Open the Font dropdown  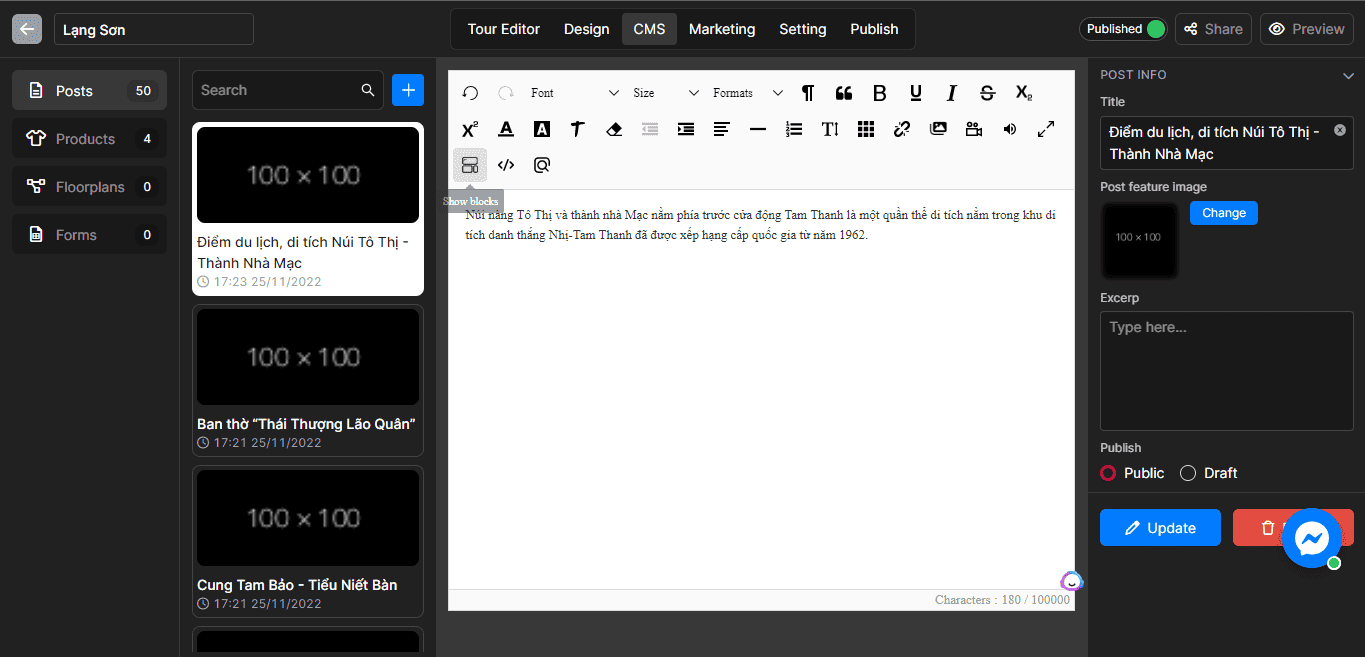coord(575,93)
